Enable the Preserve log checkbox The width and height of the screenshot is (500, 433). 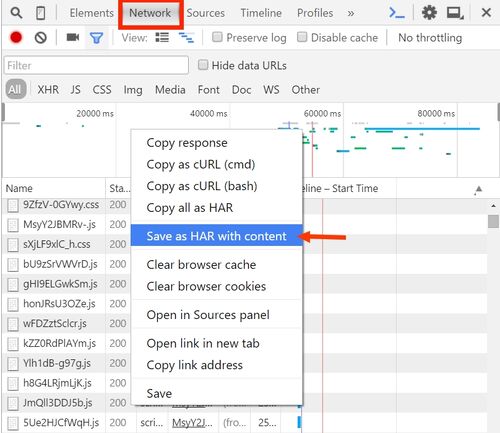coord(217,37)
